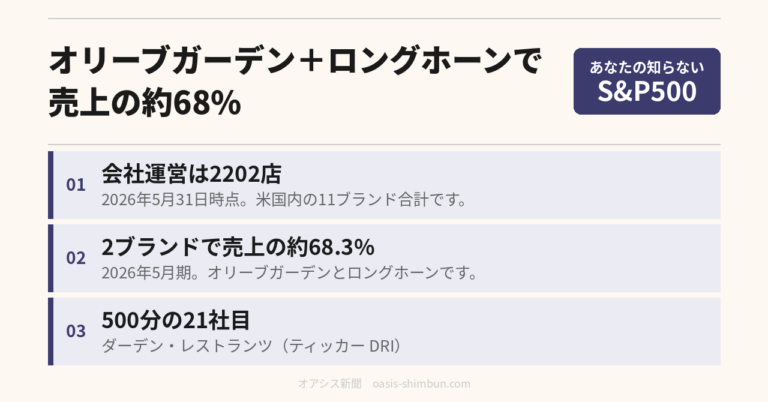Click the S&P500 text in the badge
768x402 pixels.
(x=647, y=92)
